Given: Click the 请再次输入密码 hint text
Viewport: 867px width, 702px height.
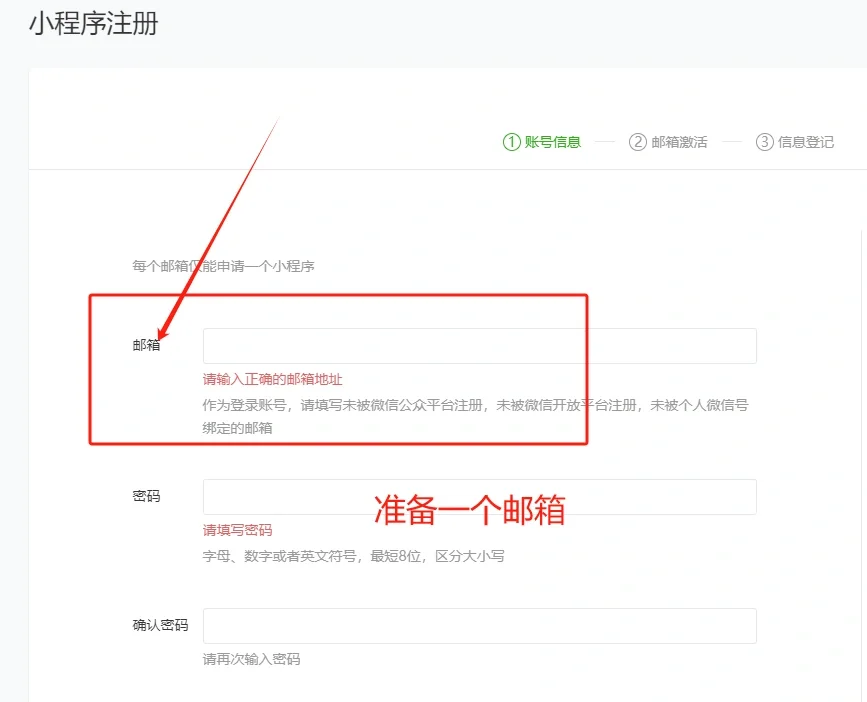Looking at the screenshot, I should coord(251,659).
